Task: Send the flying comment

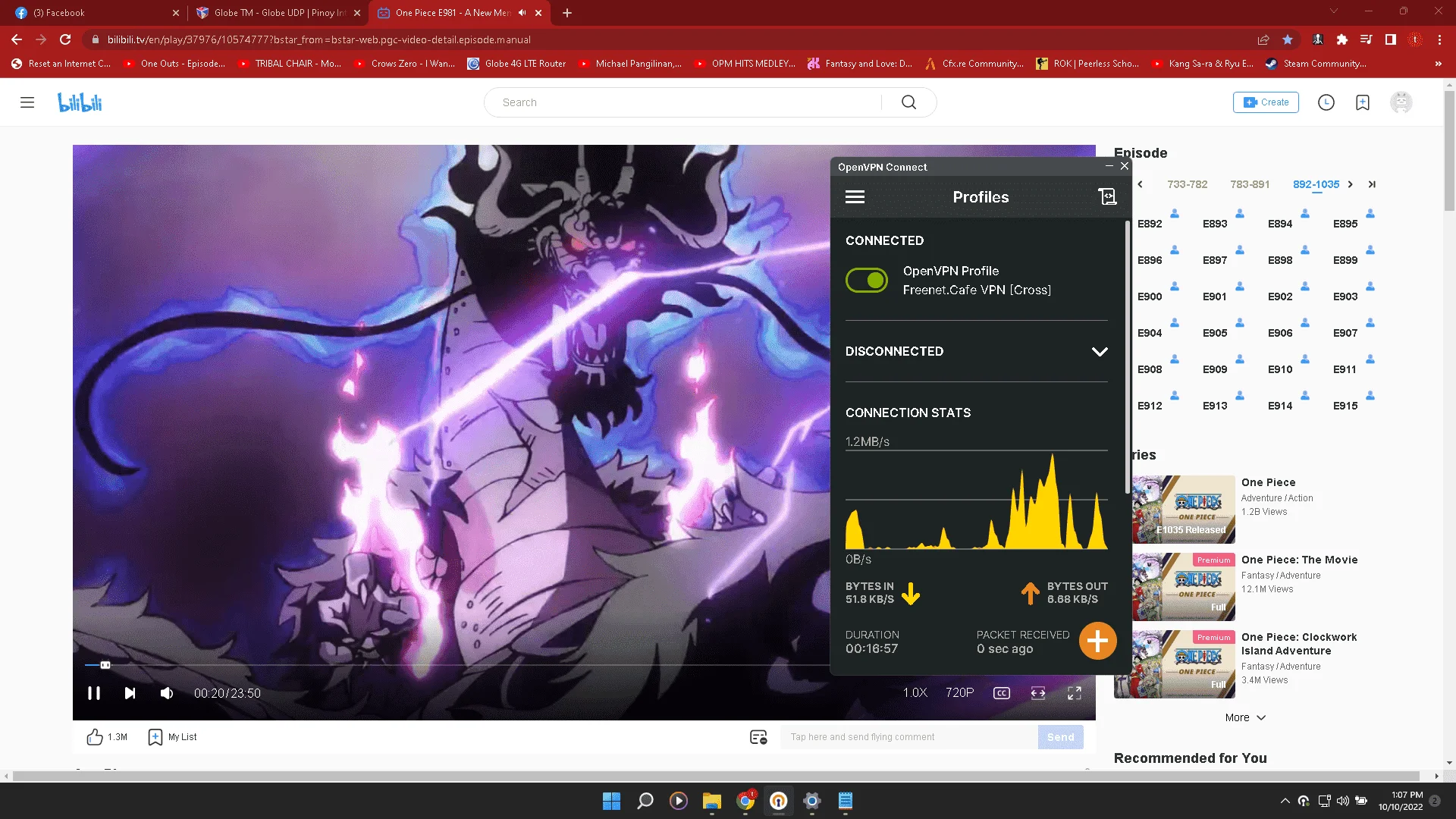Action: coord(1060,737)
